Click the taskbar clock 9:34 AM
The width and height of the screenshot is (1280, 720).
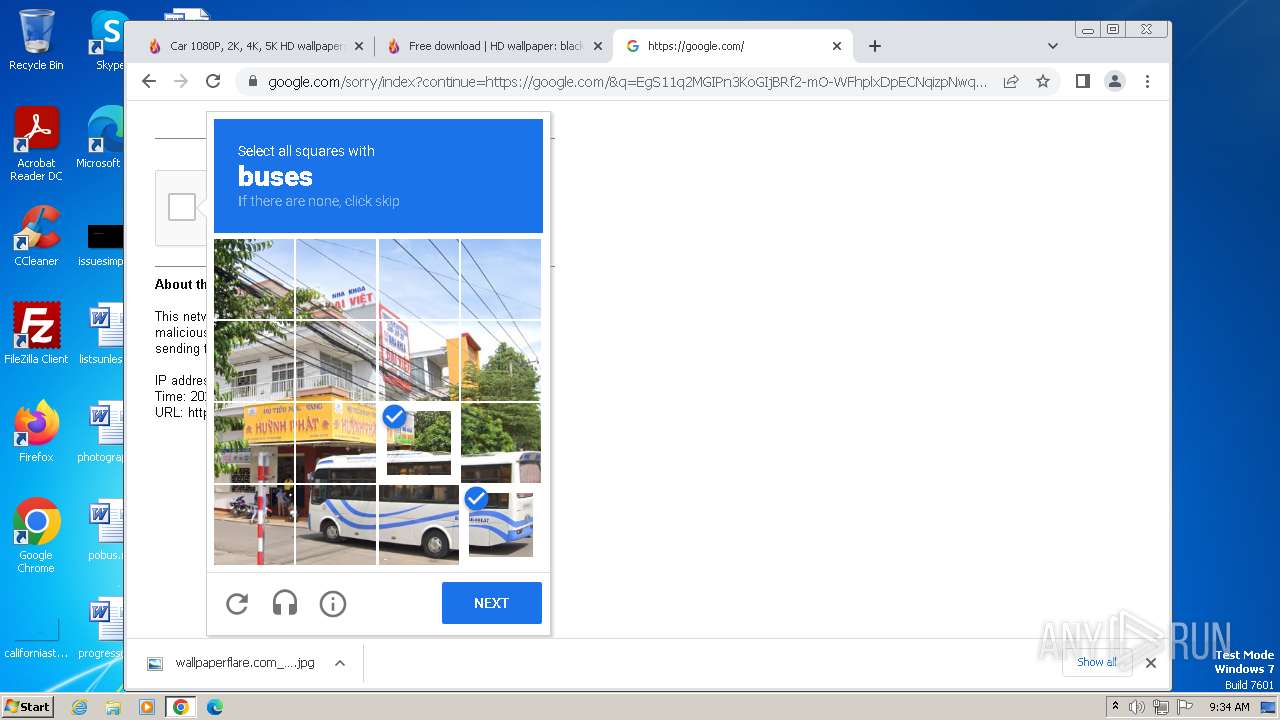coord(1229,707)
